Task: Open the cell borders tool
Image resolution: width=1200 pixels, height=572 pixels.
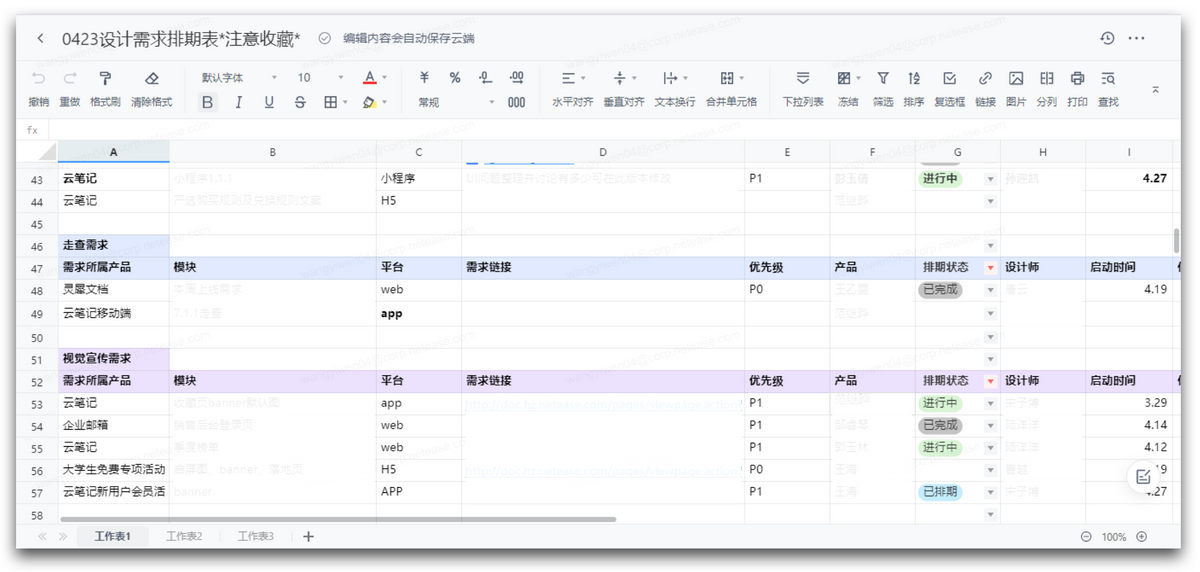Action: coord(331,102)
